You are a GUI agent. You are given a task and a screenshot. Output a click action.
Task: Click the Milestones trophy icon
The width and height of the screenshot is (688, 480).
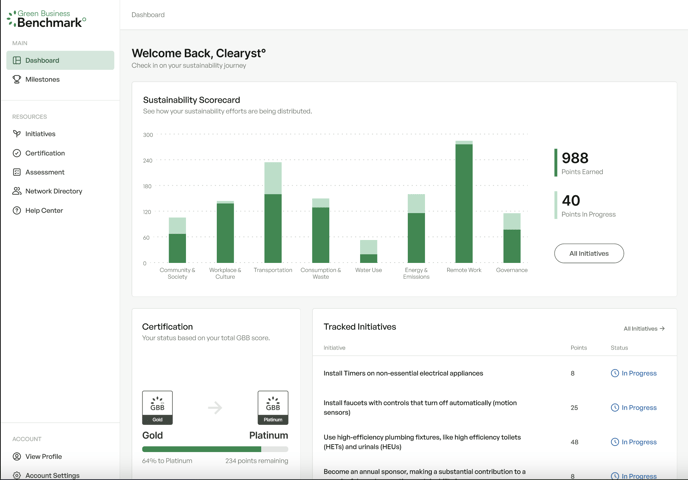[x=17, y=79]
